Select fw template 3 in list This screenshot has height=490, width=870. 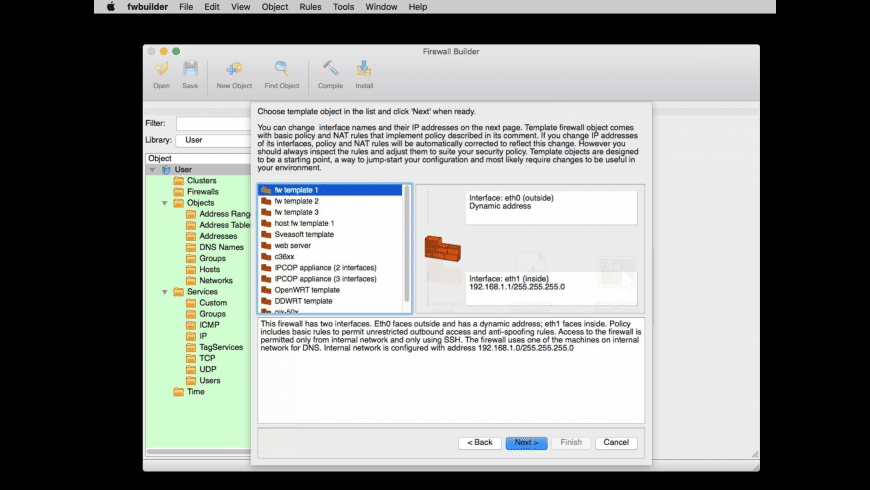click(x=331, y=212)
